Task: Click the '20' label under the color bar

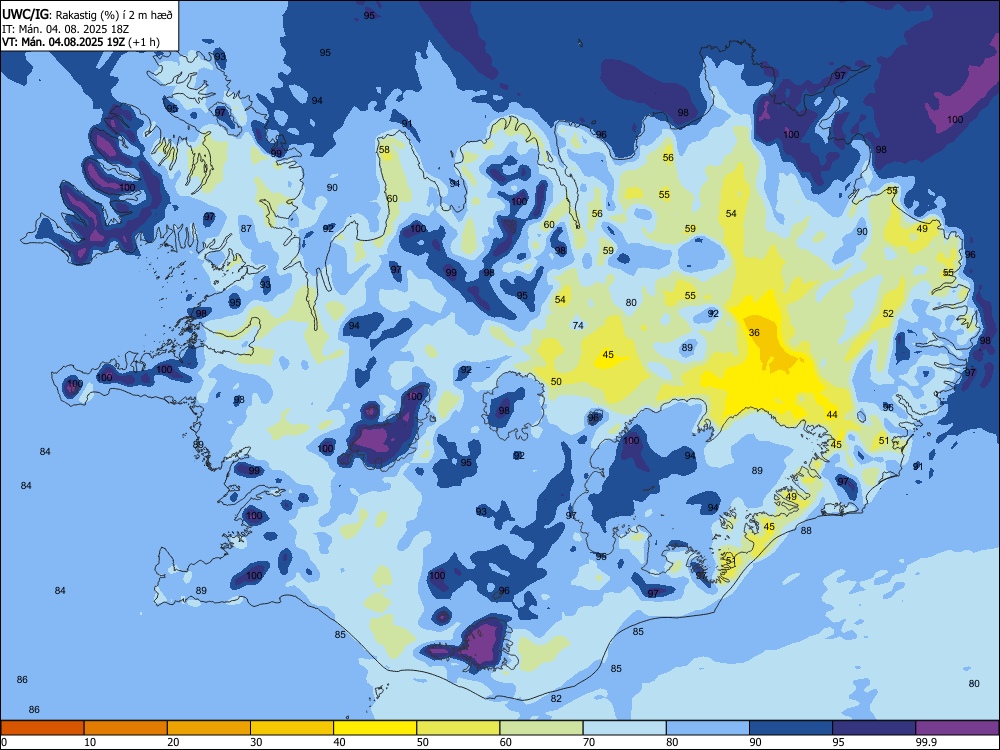Action: [x=173, y=742]
